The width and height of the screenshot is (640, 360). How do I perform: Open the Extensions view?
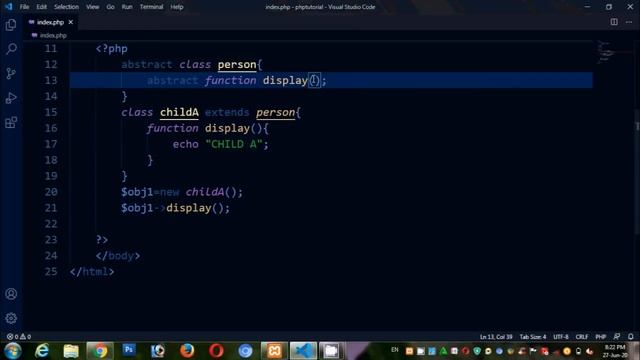pos(11,122)
